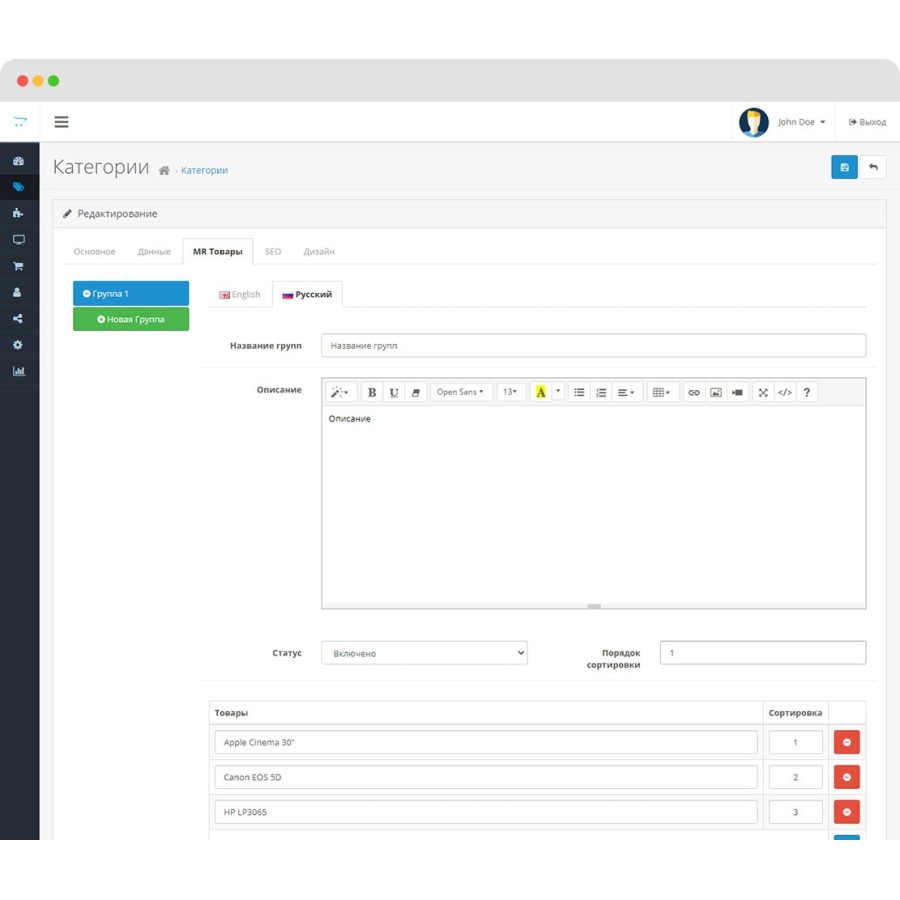Screen dimensions: 900x900
Task: Open the font color options arrow
Action: 558,393
